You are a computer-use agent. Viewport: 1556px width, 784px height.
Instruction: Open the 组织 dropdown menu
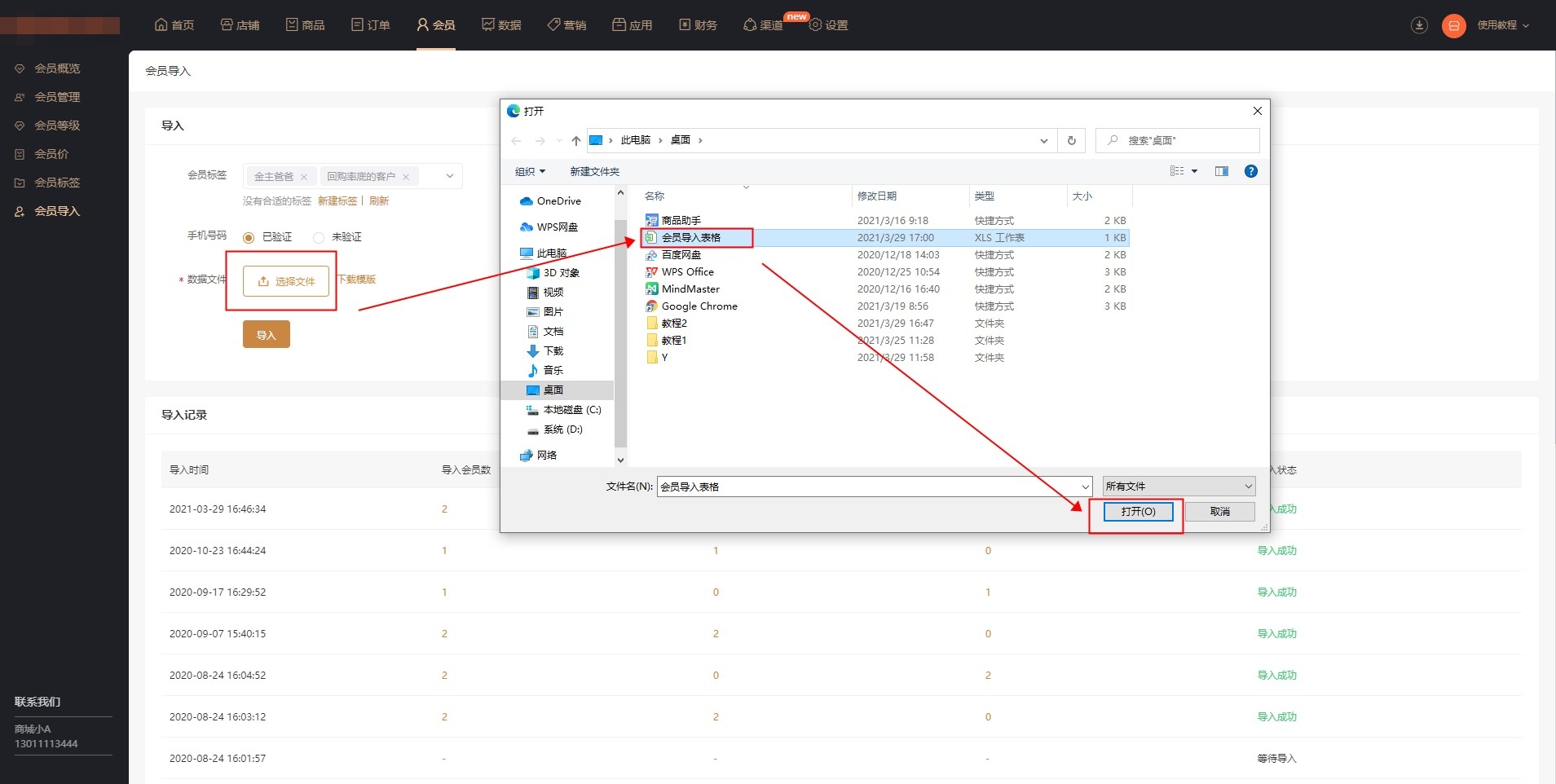tap(530, 172)
